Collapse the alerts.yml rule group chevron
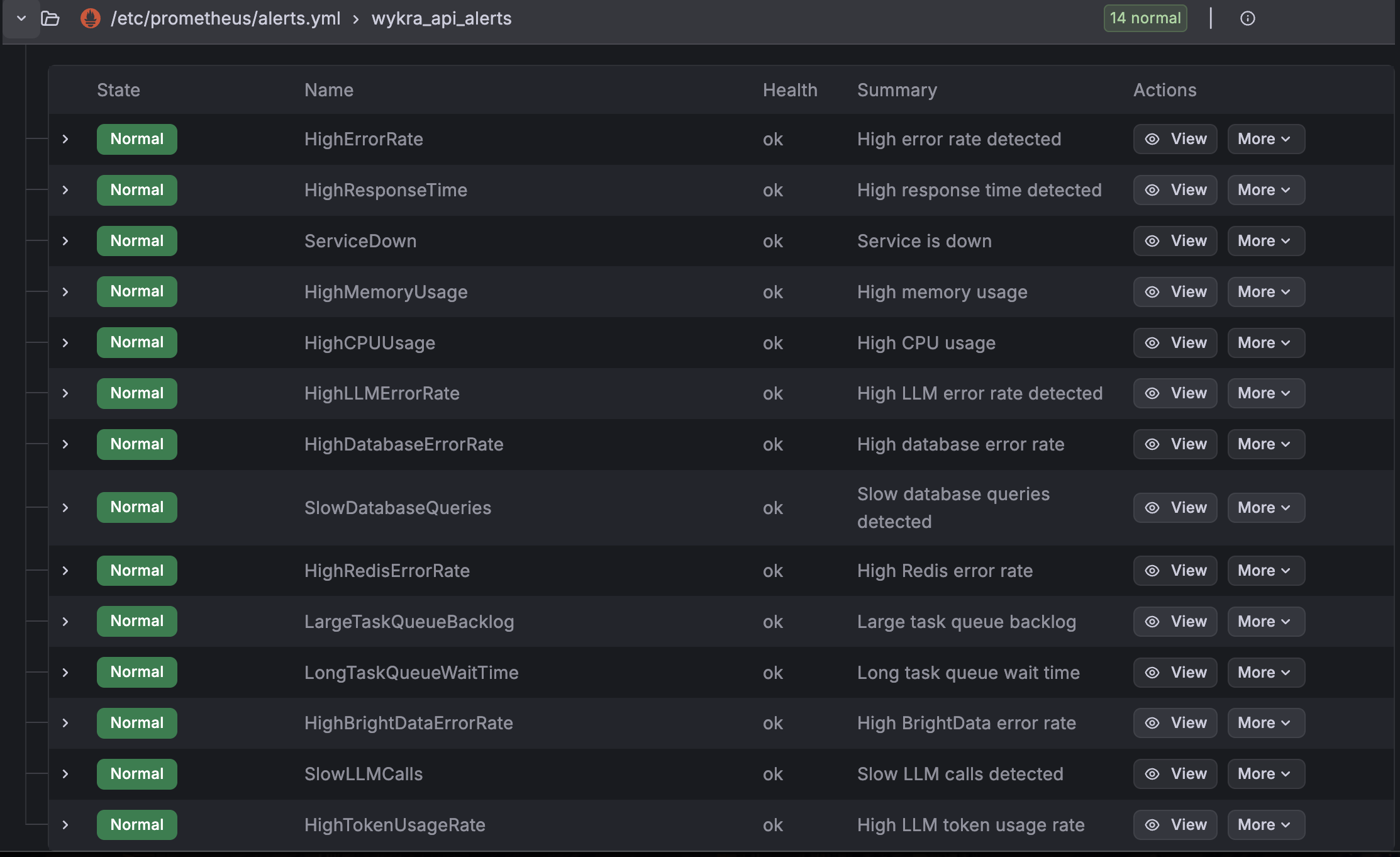This screenshot has width=1400, height=857. (x=21, y=18)
